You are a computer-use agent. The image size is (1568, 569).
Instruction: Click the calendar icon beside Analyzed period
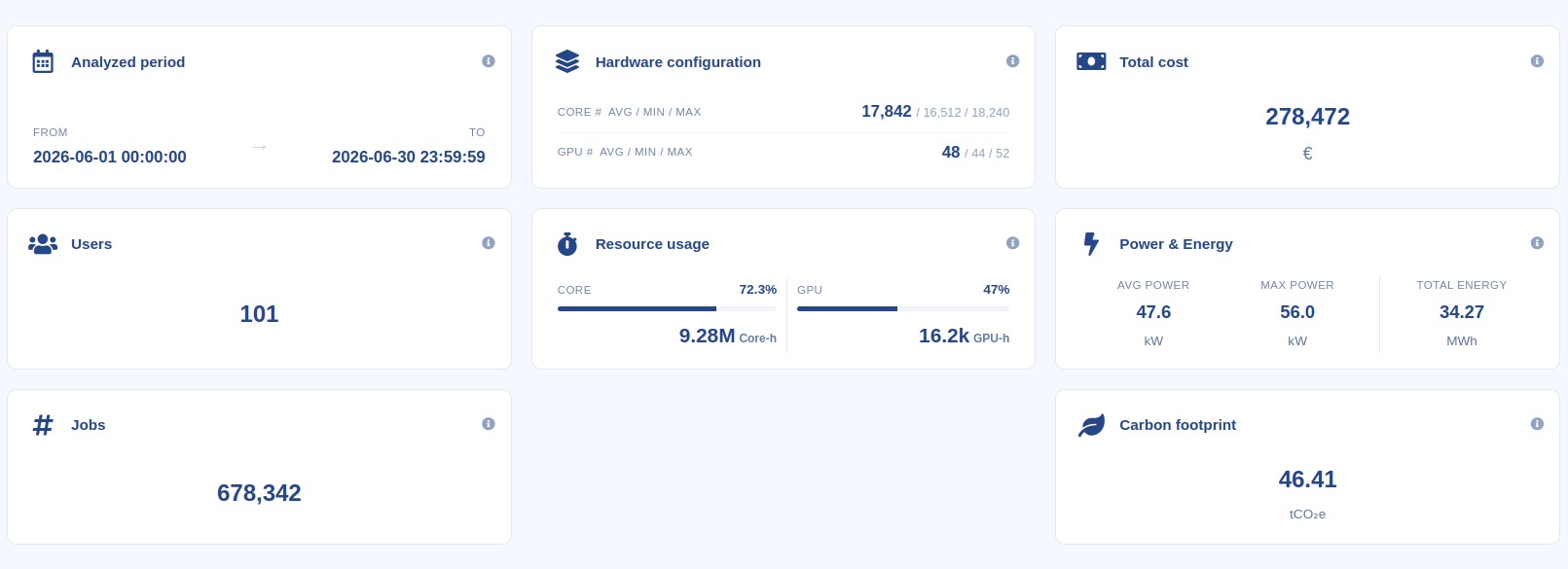(43, 61)
